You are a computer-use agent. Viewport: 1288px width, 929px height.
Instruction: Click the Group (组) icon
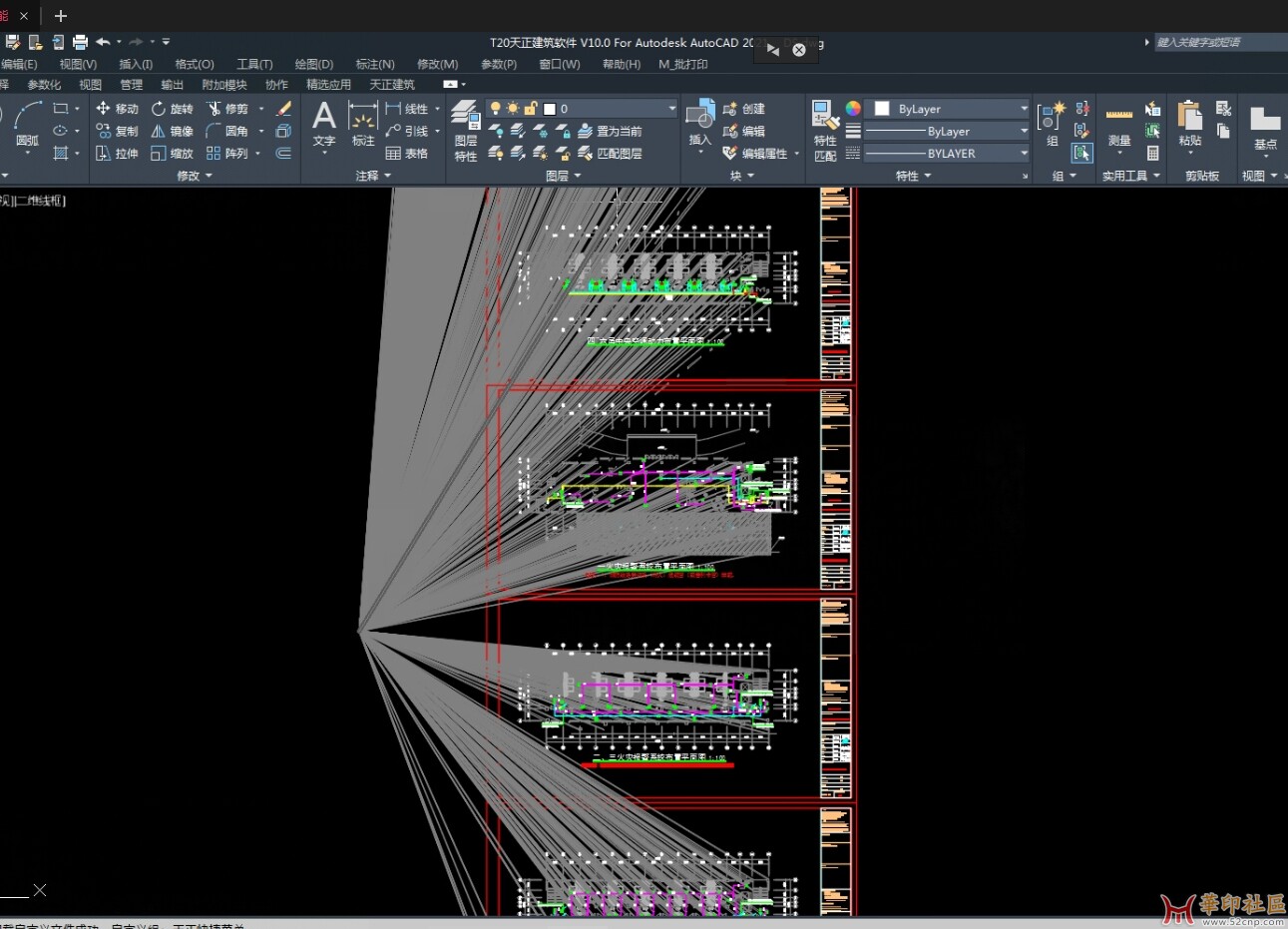(x=1052, y=125)
